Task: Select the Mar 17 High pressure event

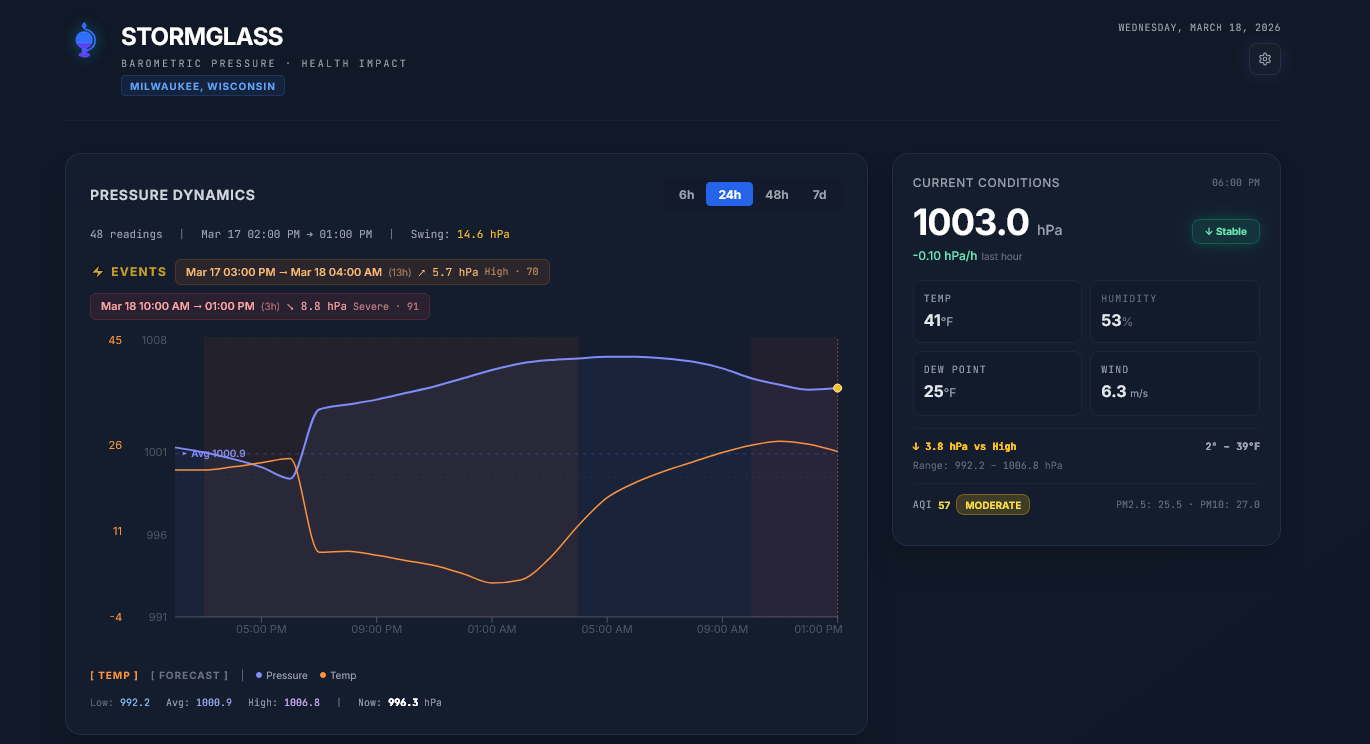Action: tap(362, 272)
